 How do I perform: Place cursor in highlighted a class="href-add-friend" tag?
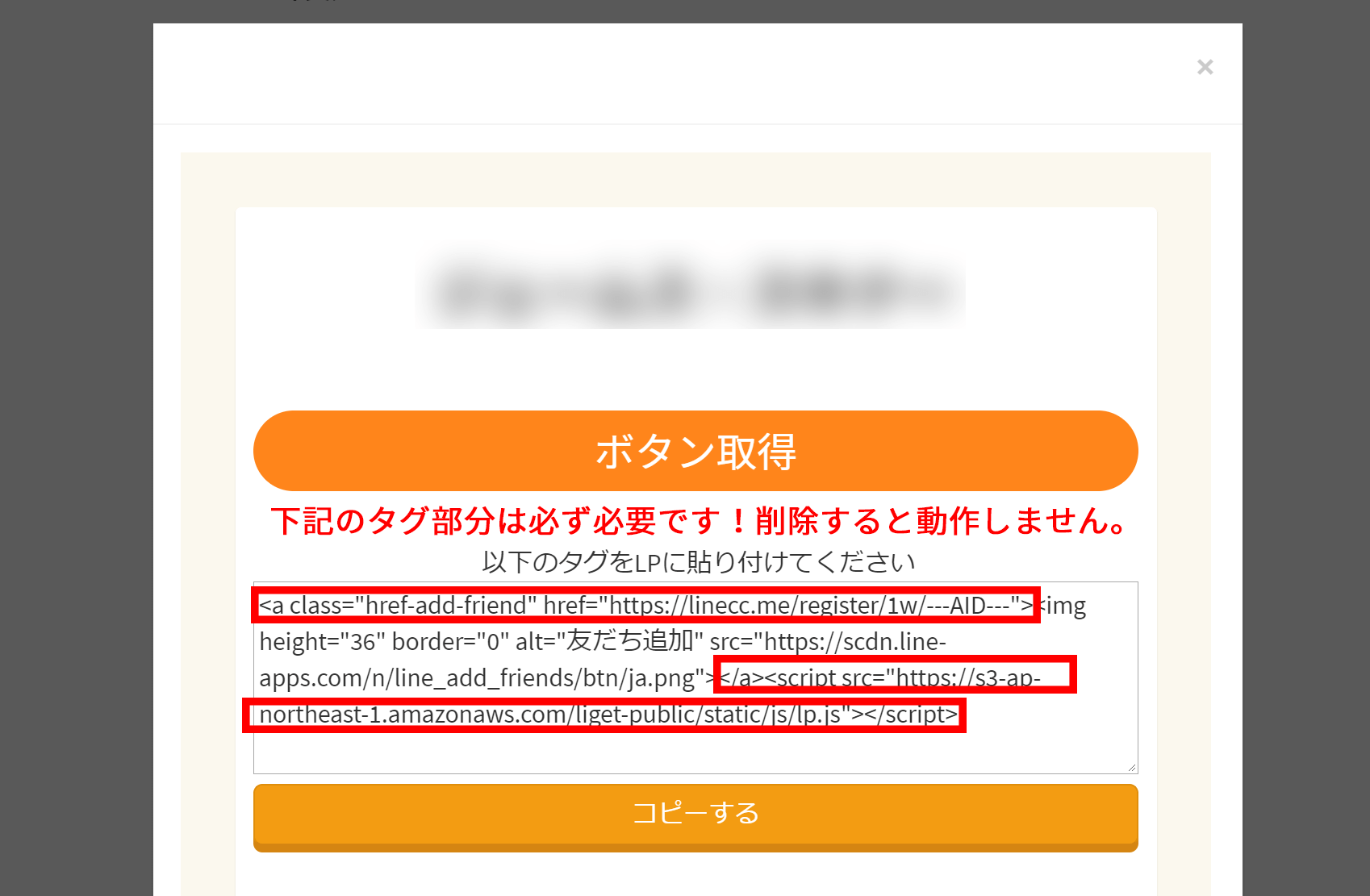645,606
